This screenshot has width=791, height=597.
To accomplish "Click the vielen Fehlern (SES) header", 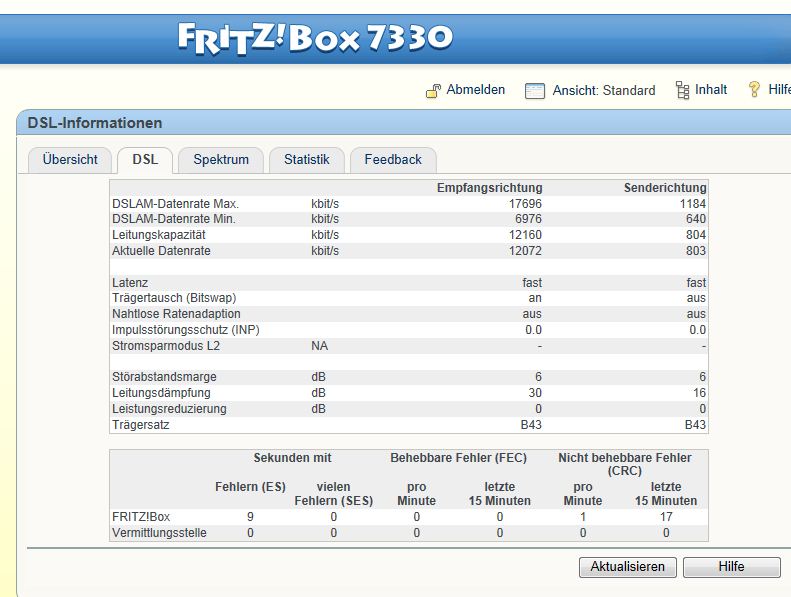I will point(333,494).
